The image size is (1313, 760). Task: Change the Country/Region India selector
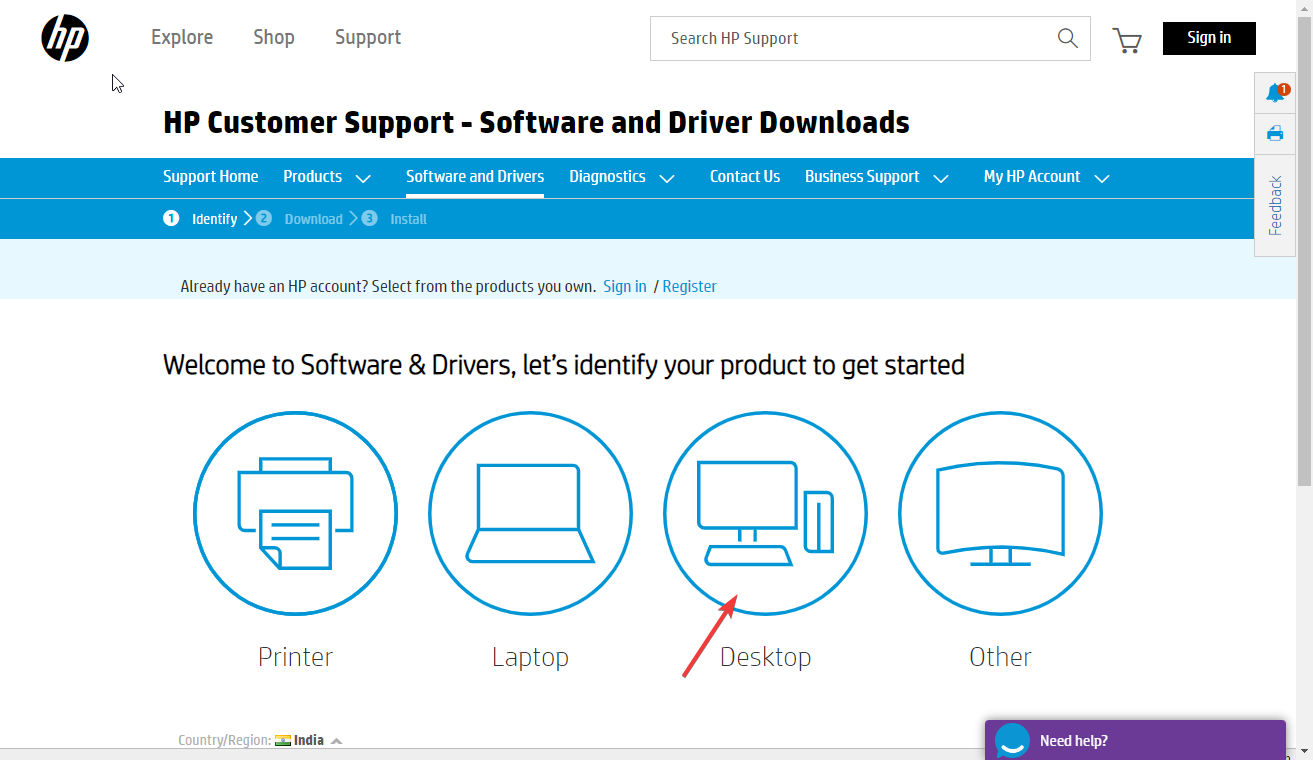coord(309,740)
